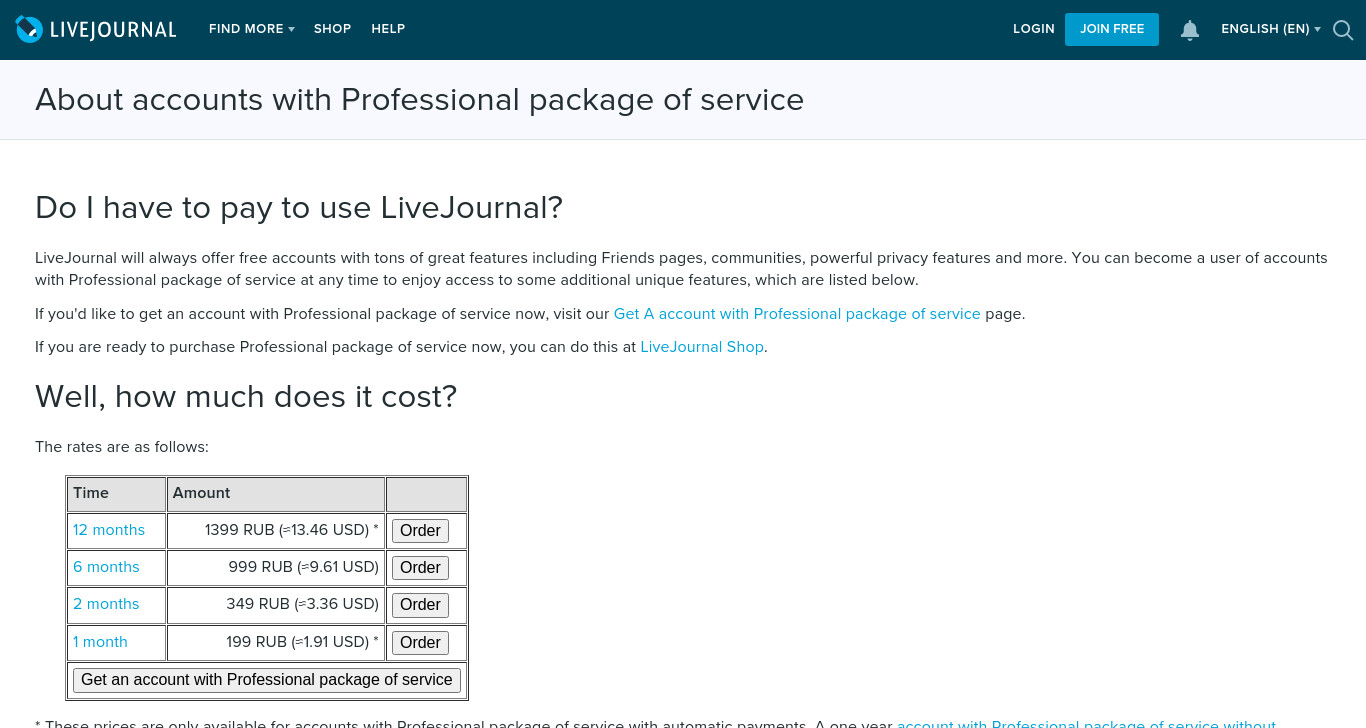Open the Help menu item
Screen dimensions: 1366x728
388,29
